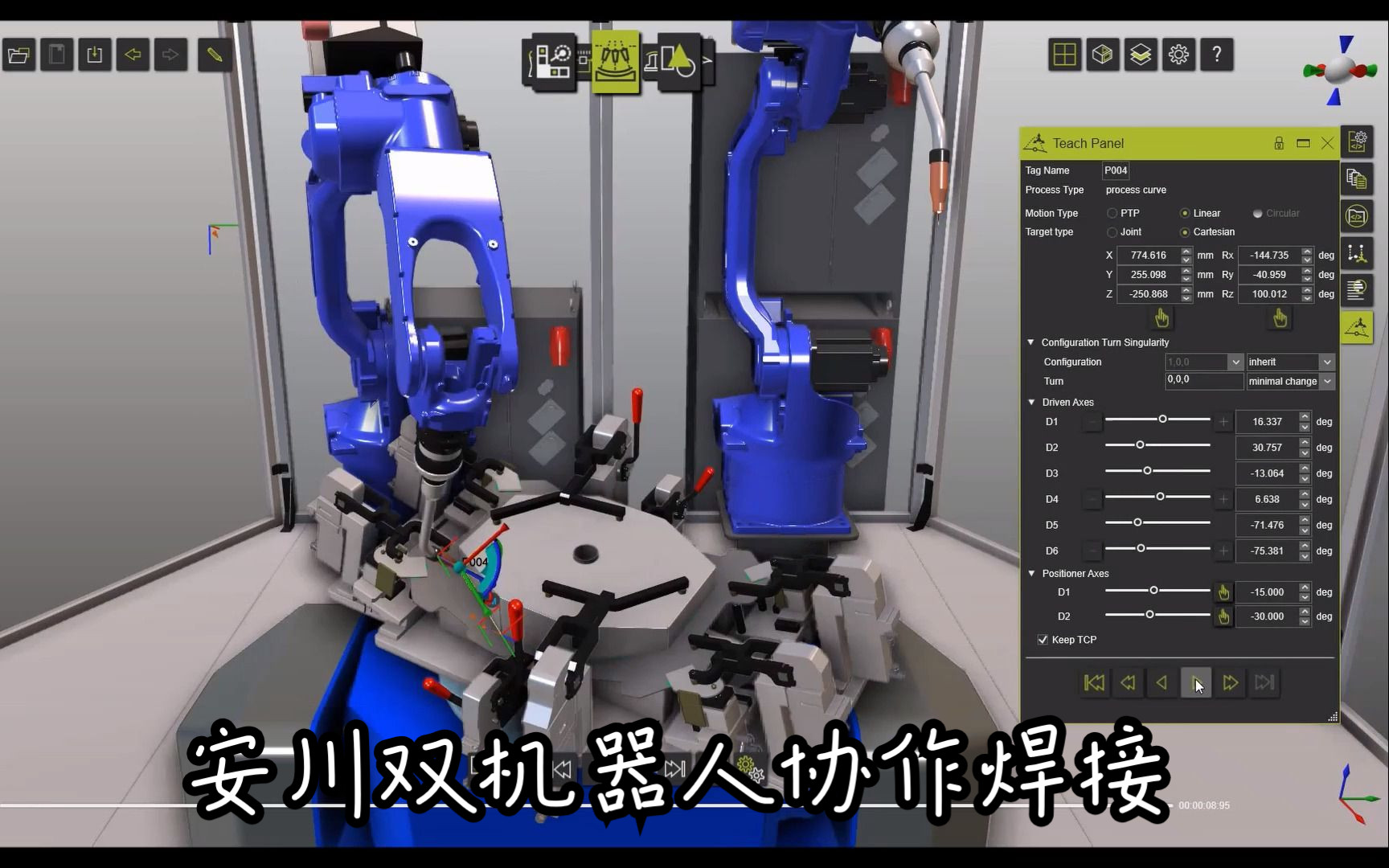The height and width of the screenshot is (868, 1389).
Task: Decrease Y value with down stepper
Action: click(x=1186, y=279)
